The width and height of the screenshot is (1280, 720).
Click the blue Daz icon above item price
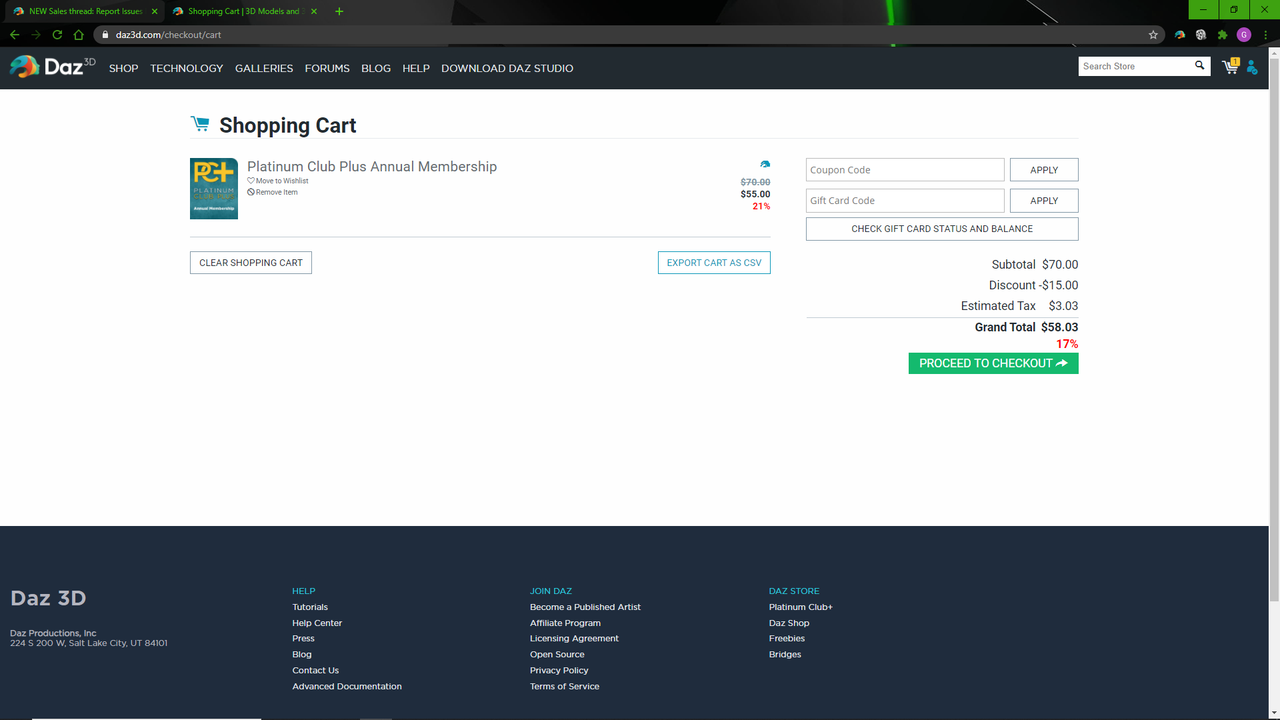pos(765,165)
